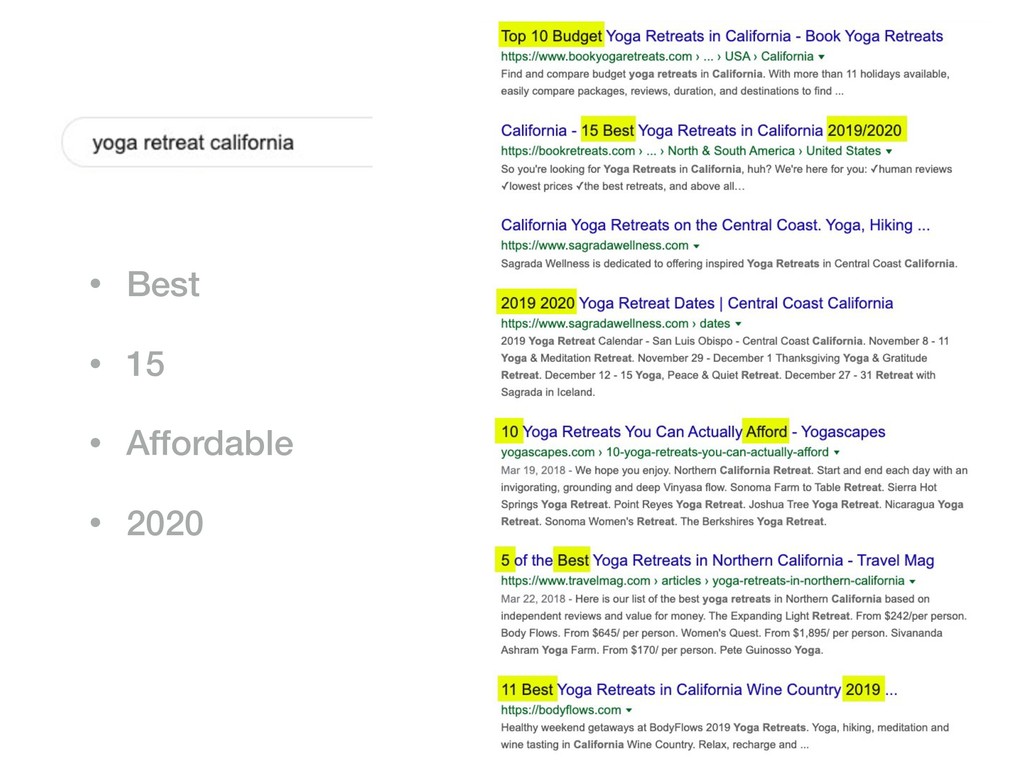The height and width of the screenshot is (768, 1024).
Task: Open '2019 2020 Yoga Retreat Dates' result
Action: [x=697, y=303]
